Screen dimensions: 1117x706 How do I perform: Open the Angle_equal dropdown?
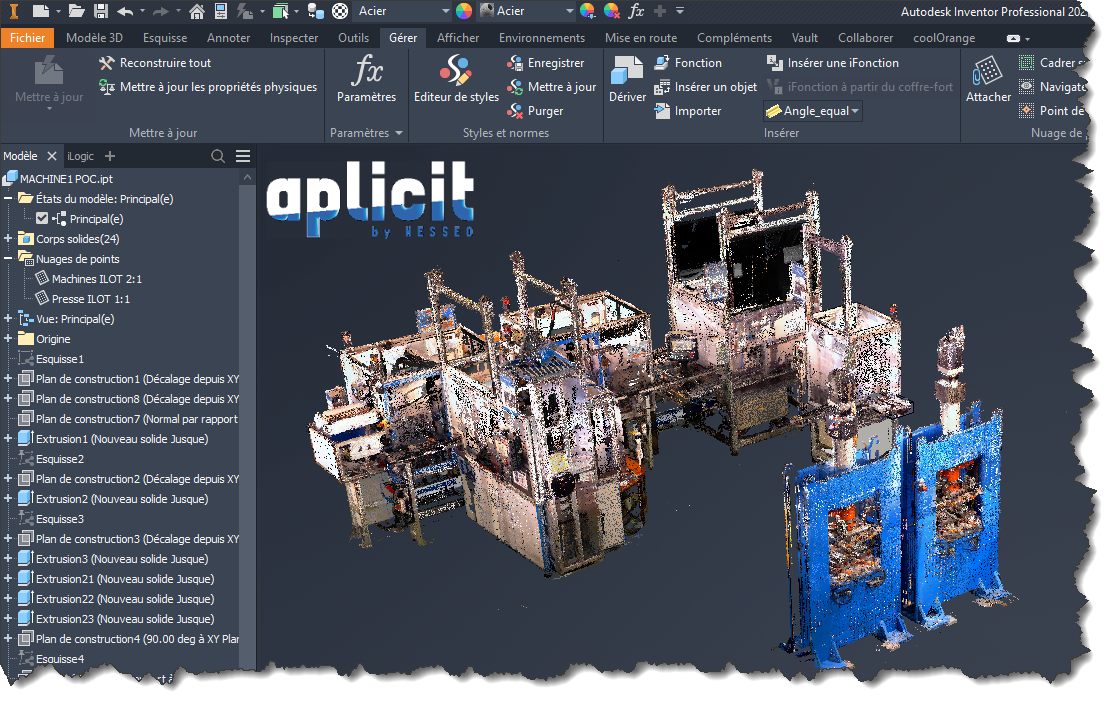[x=855, y=111]
